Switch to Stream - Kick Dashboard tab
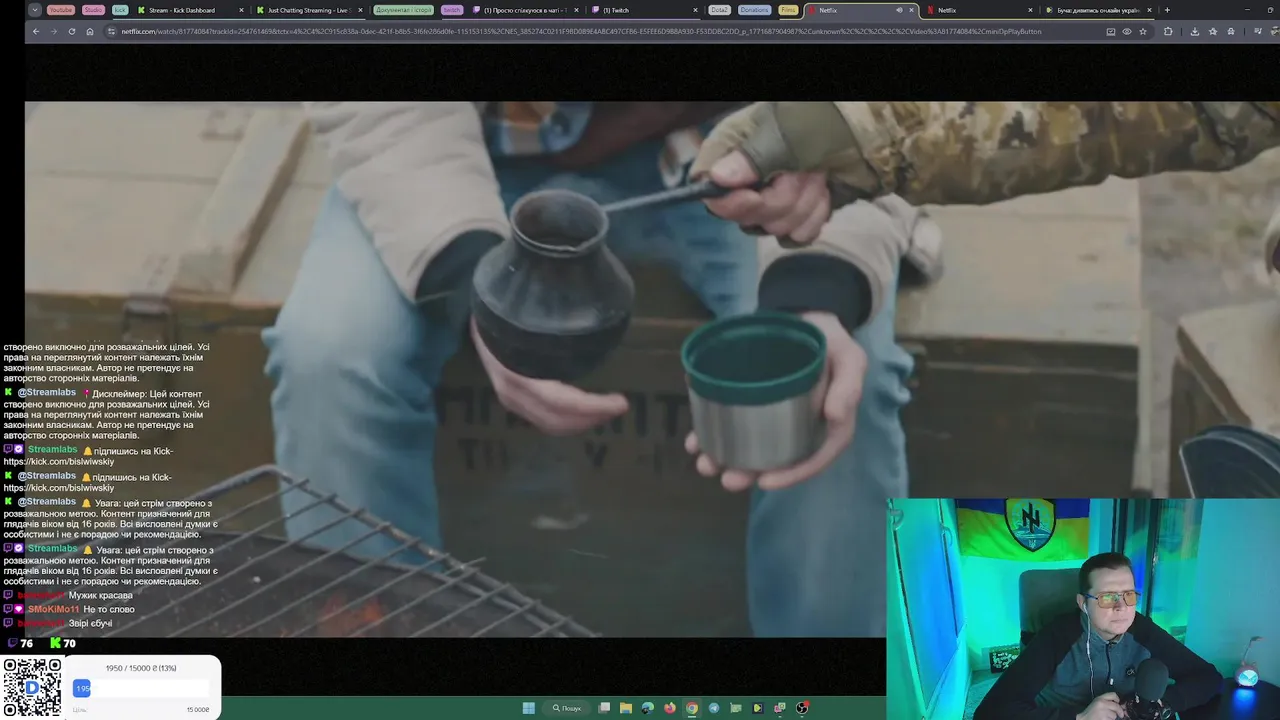 (190, 10)
